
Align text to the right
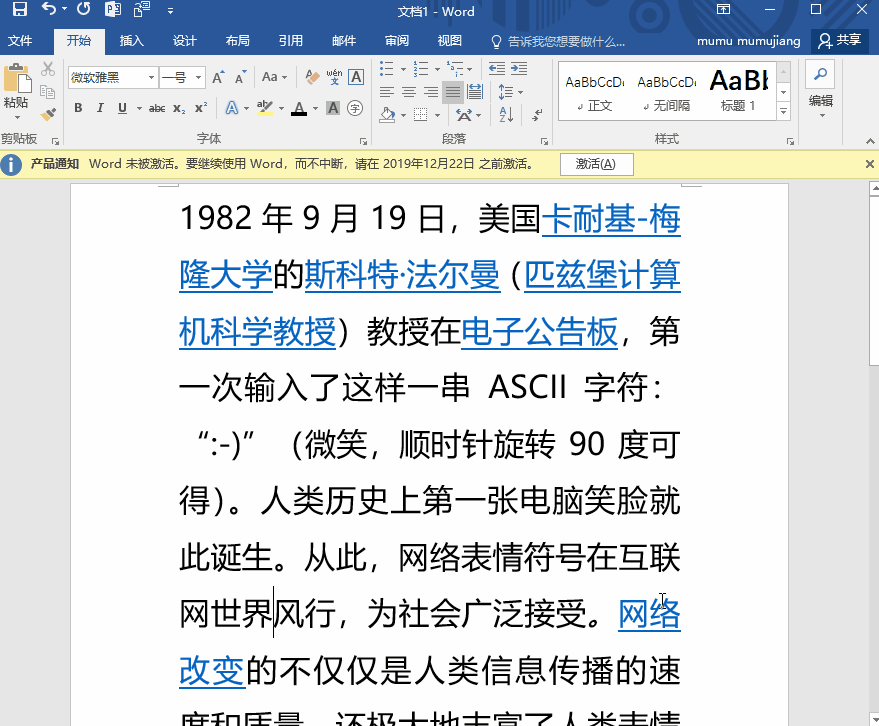431,92
